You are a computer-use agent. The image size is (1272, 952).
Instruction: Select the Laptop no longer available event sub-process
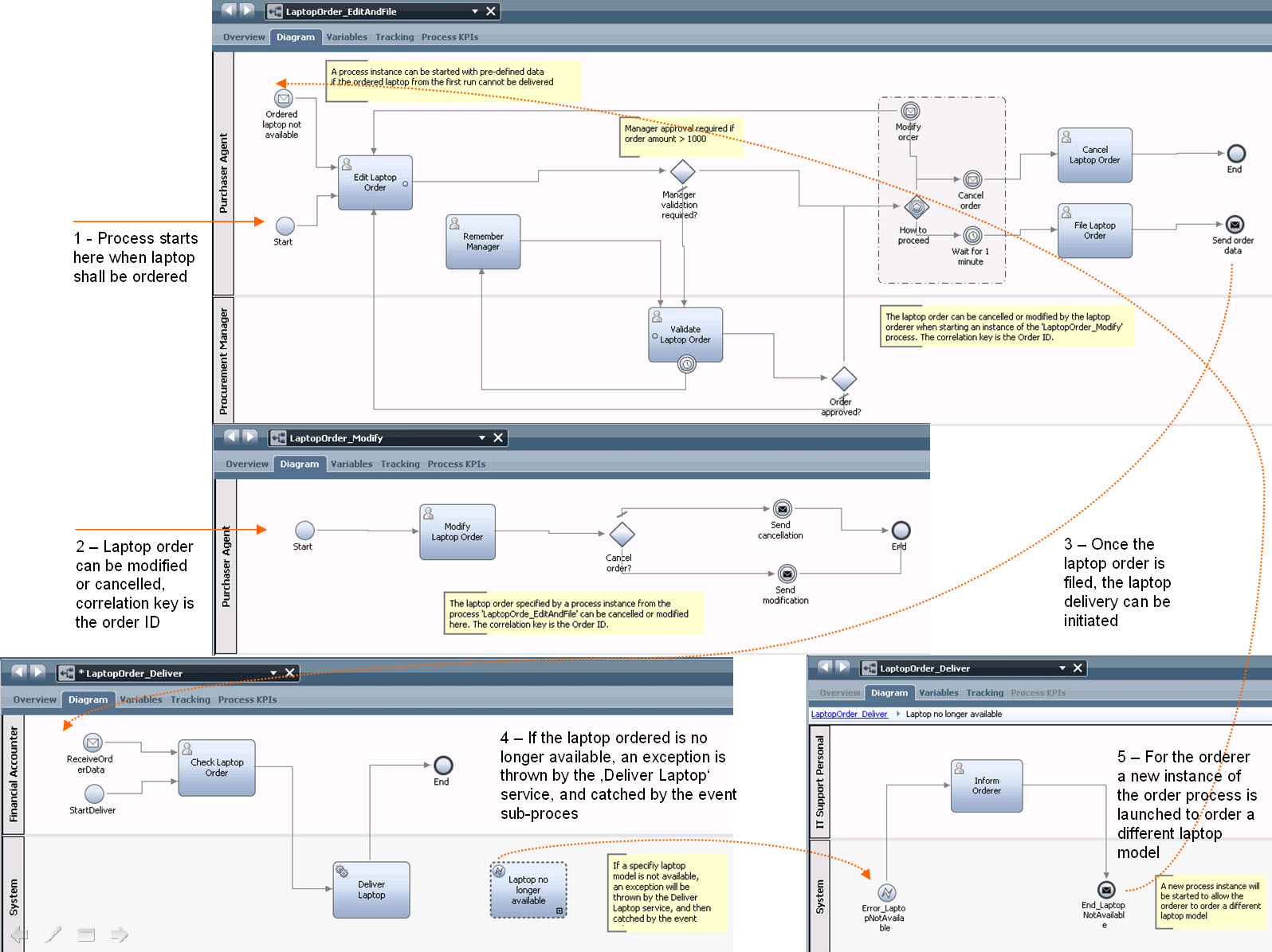coord(528,890)
